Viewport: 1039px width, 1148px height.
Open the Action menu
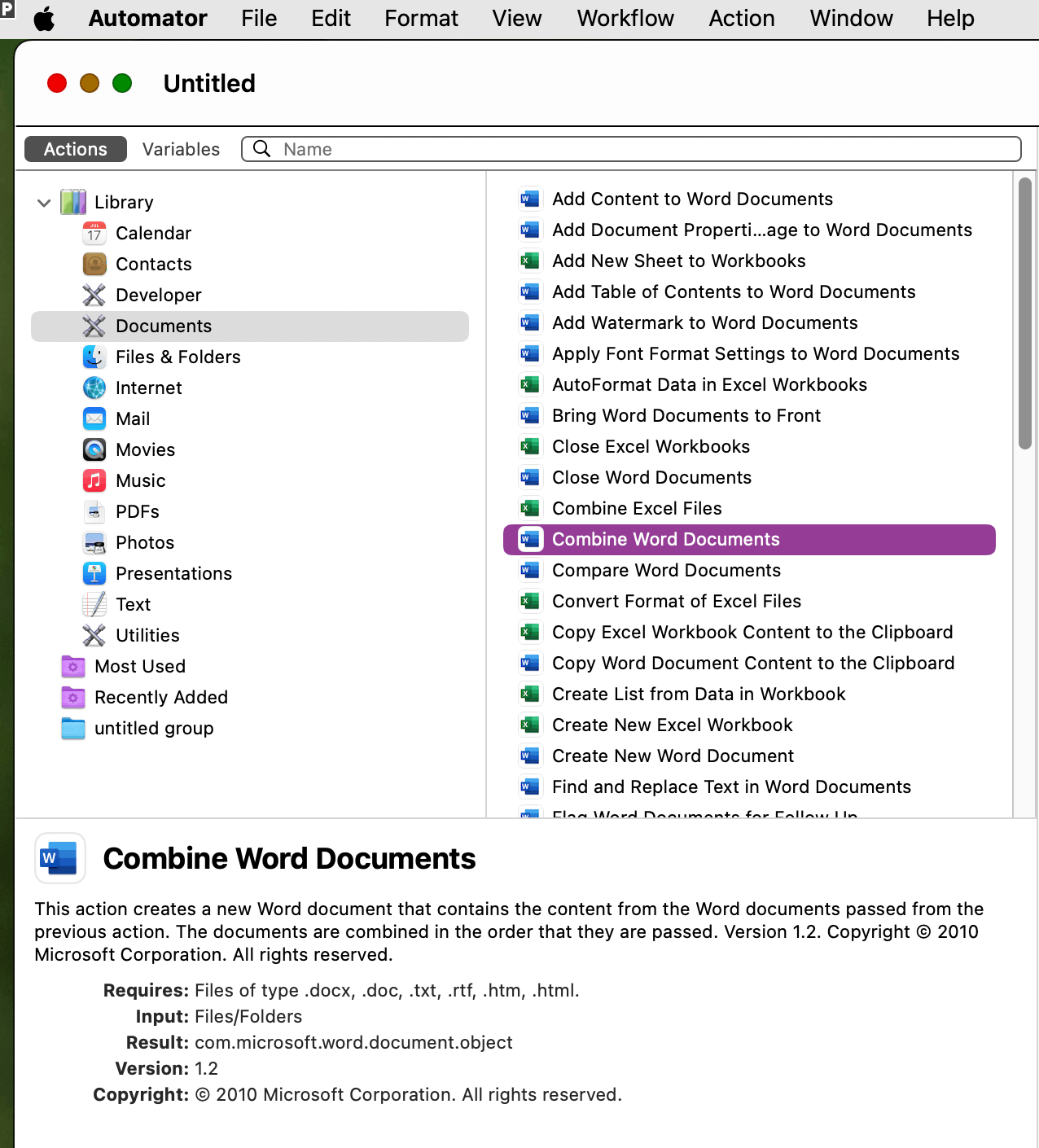[x=742, y=18]
